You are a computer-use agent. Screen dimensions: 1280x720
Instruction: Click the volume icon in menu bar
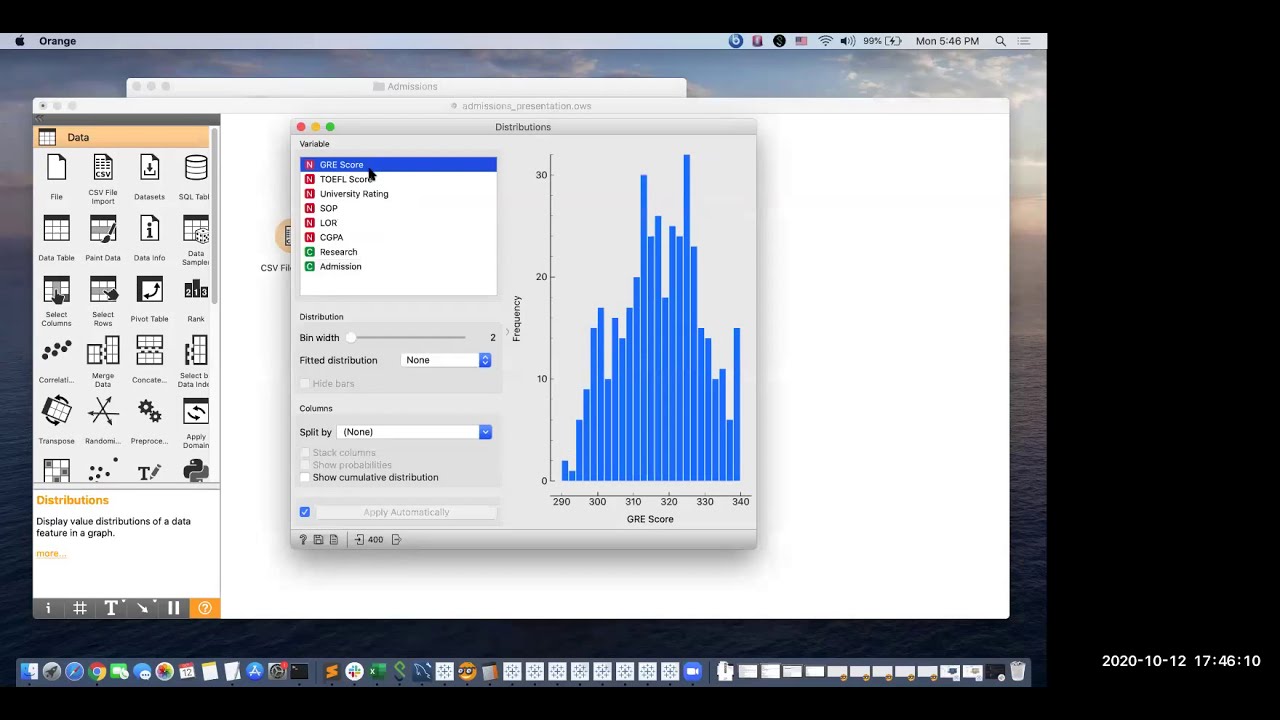point(847,41)
